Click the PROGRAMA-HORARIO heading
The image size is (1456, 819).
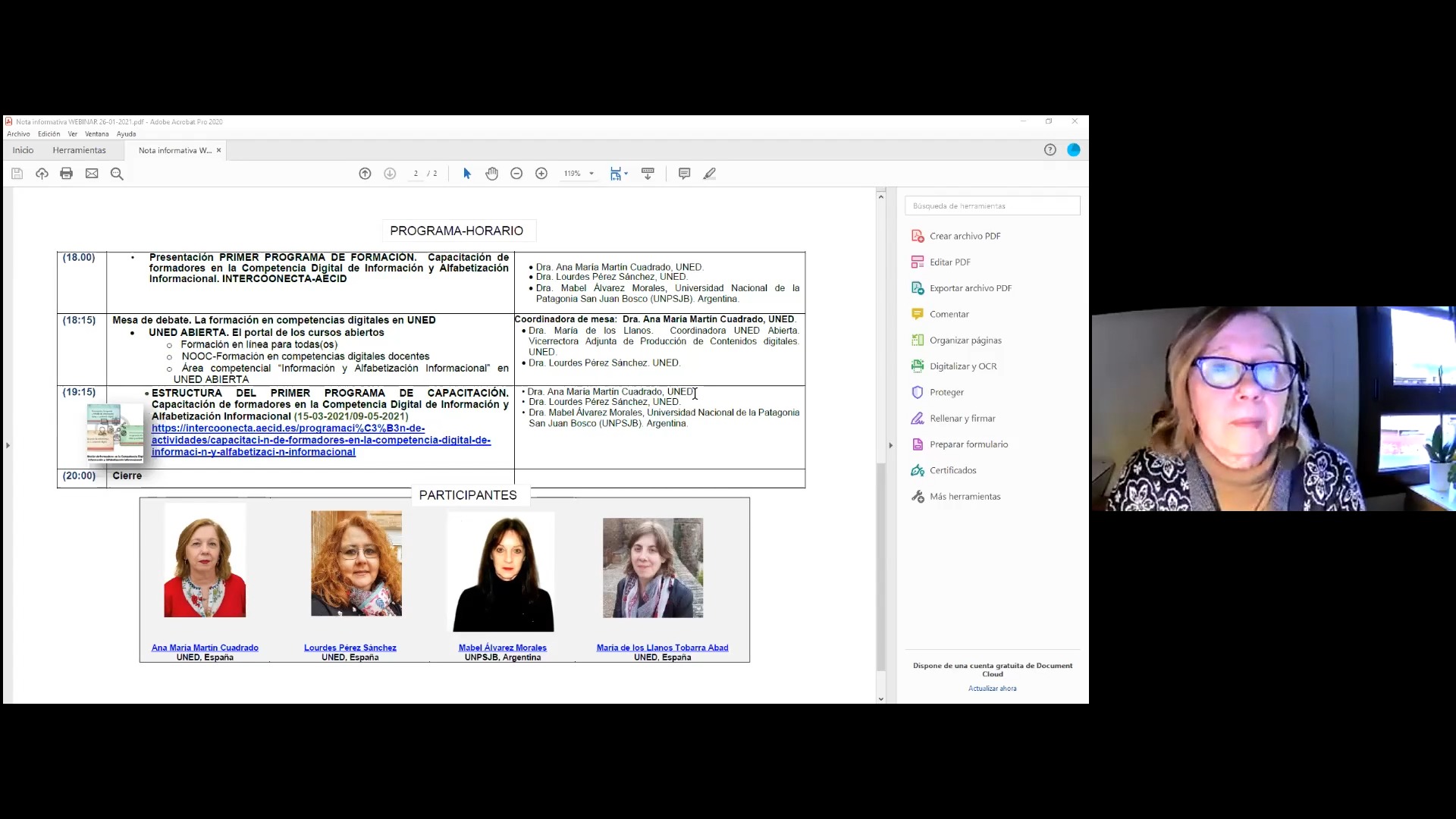click(x=457, y=231)
